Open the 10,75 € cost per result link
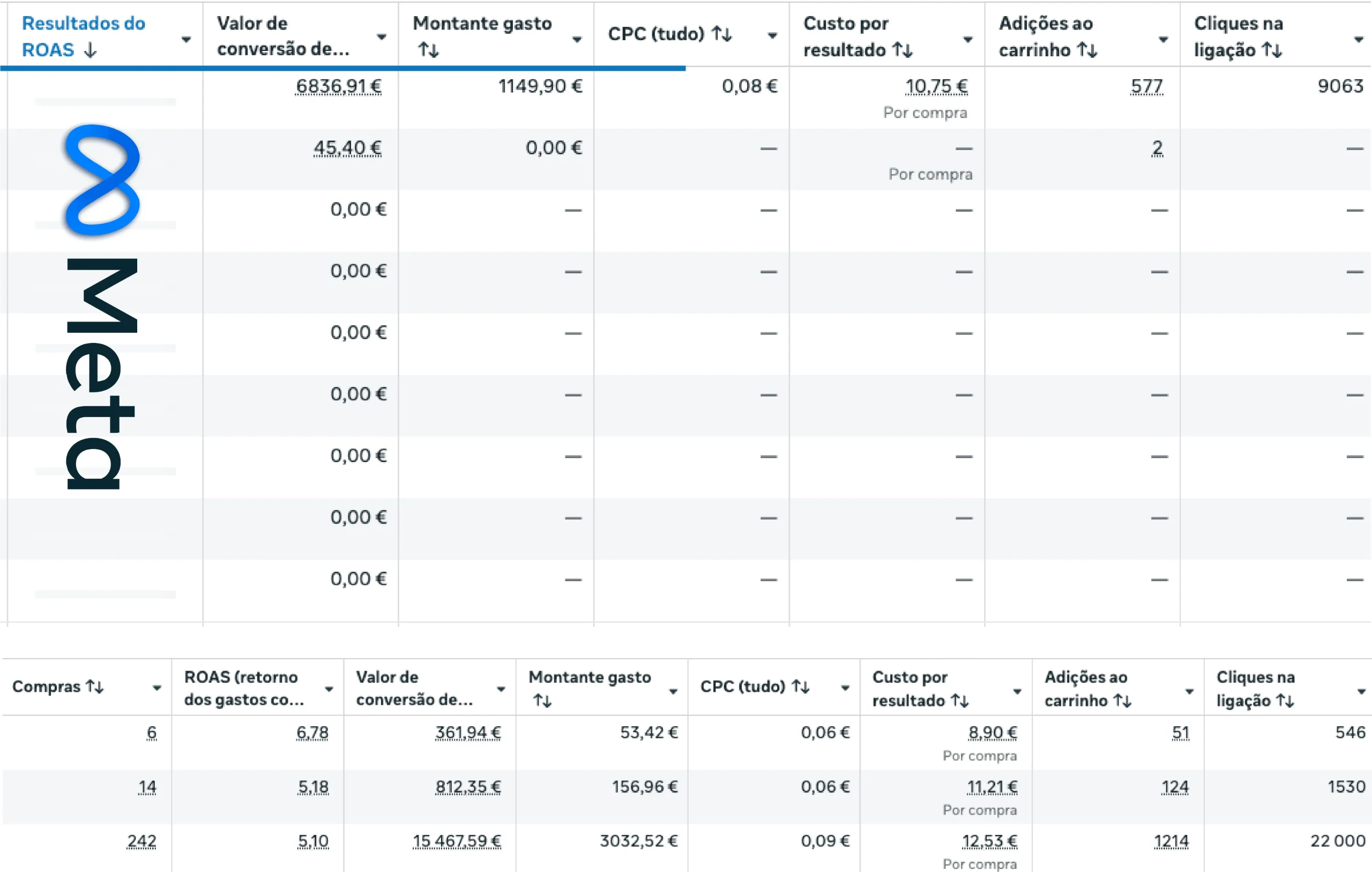The height and width of the screenshot is (872, 1372). pos(936,86)
